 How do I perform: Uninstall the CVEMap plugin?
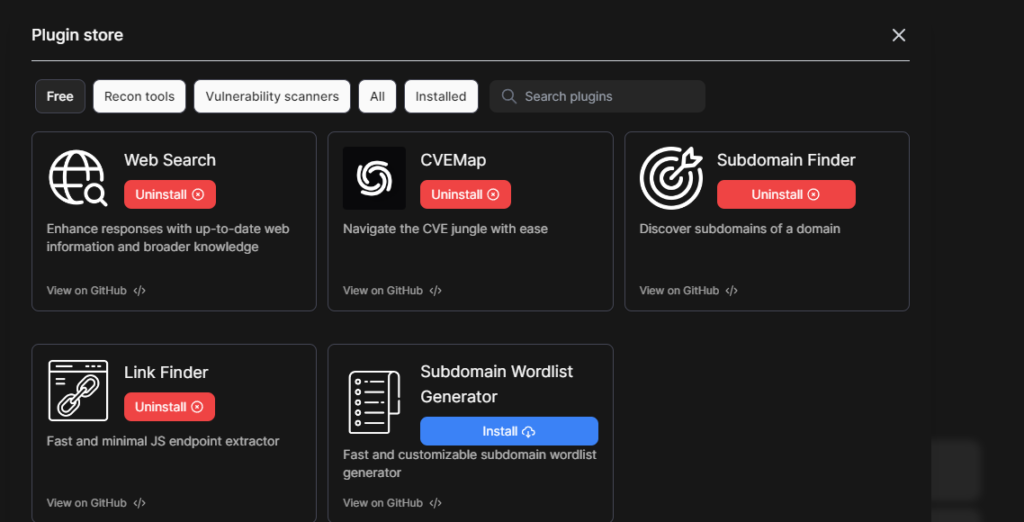pos(466,195)
